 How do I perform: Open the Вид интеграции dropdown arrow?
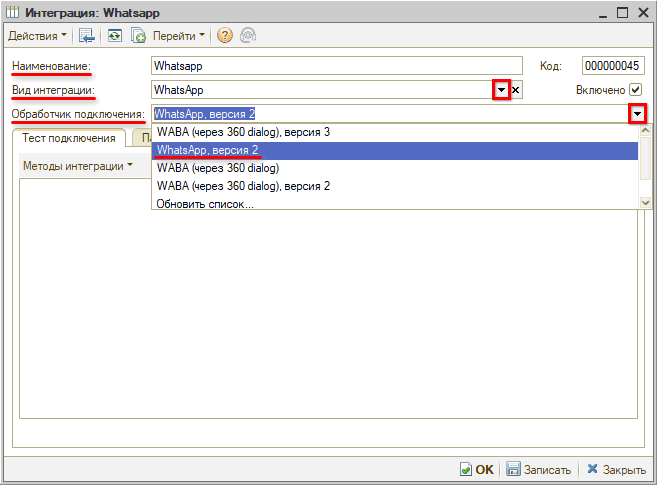(501, 90)
